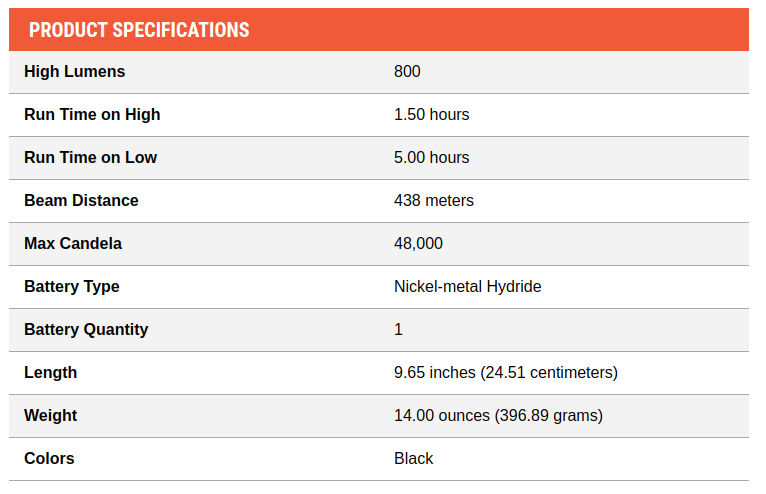Select the High Lumens label
This screenshot has width=766, height=494.
[75, 71]
